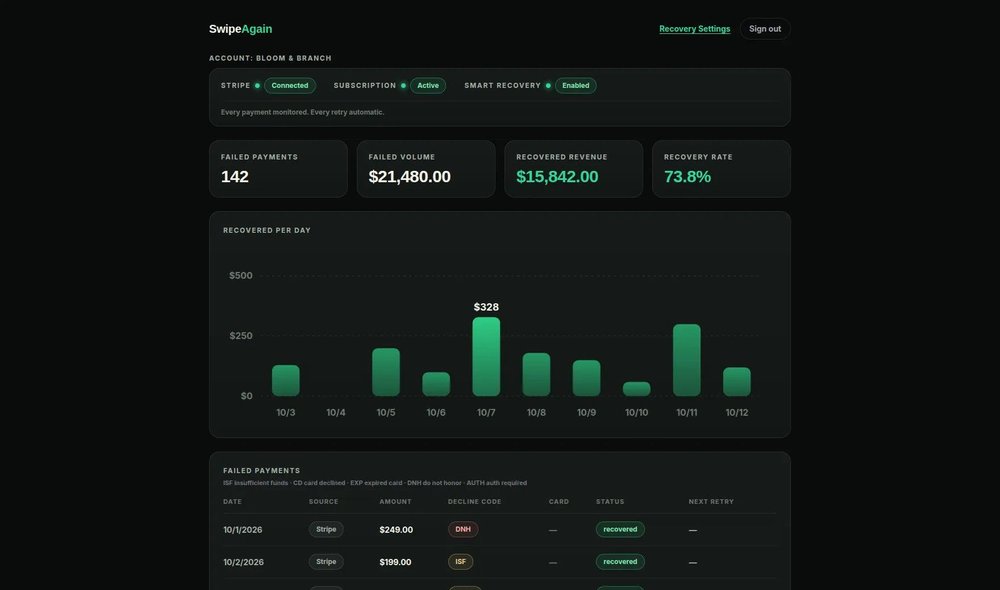Screen dimensions: 1000x590
Task: Click the Source column header
Action: click(x=323, y=502)
